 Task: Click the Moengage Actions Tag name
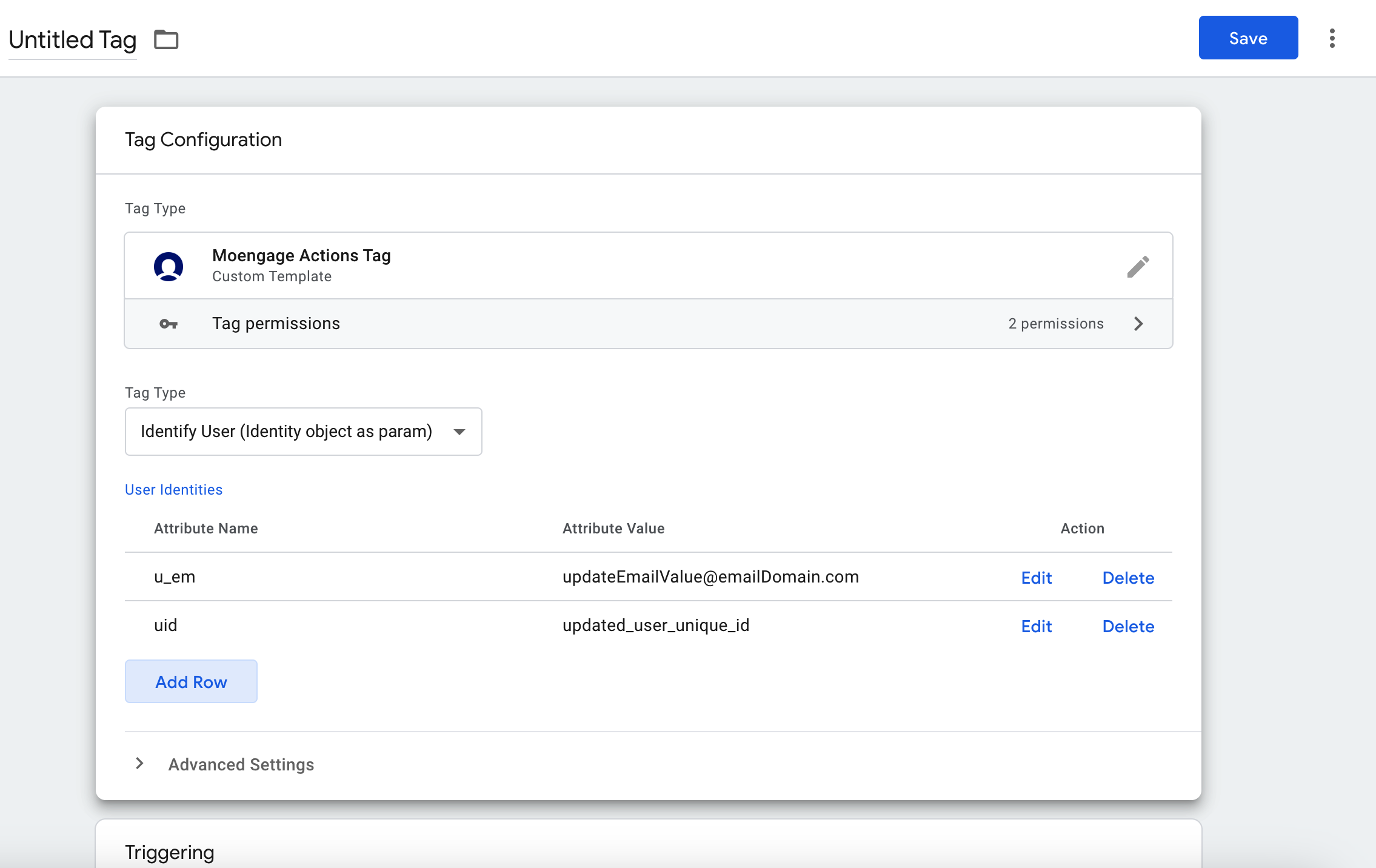301,256
